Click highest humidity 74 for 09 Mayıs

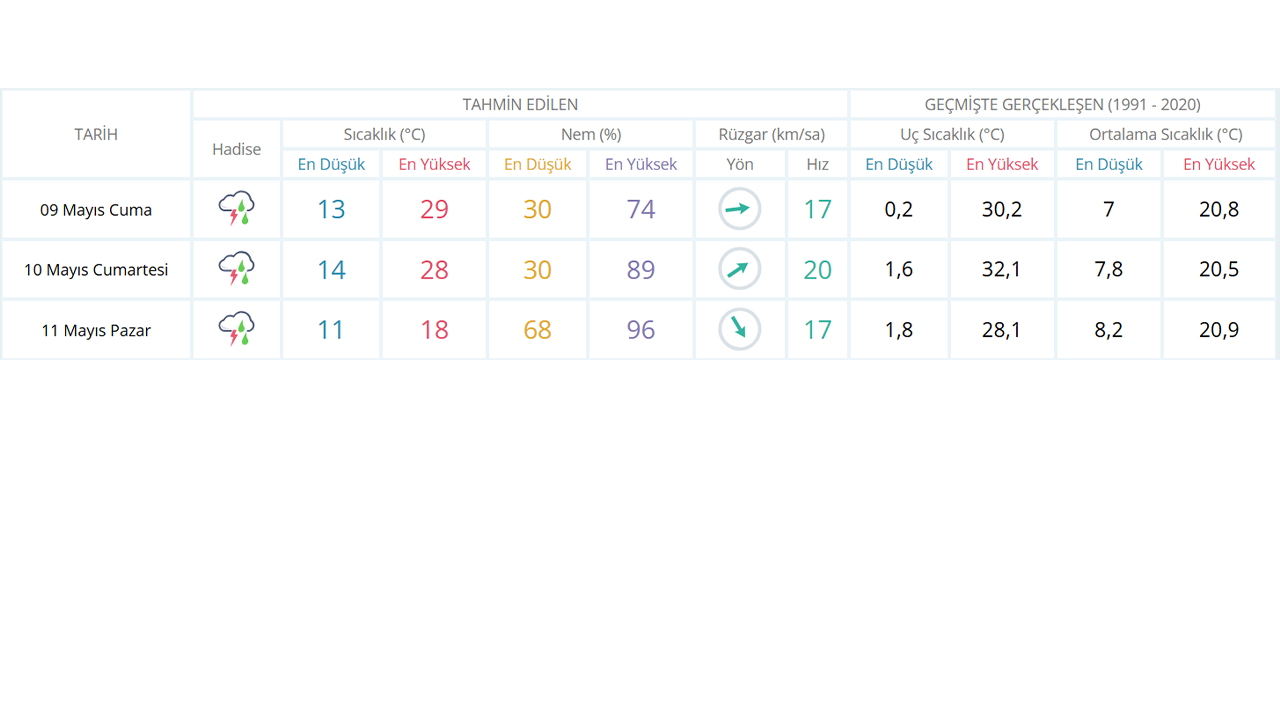click(641, 209)
